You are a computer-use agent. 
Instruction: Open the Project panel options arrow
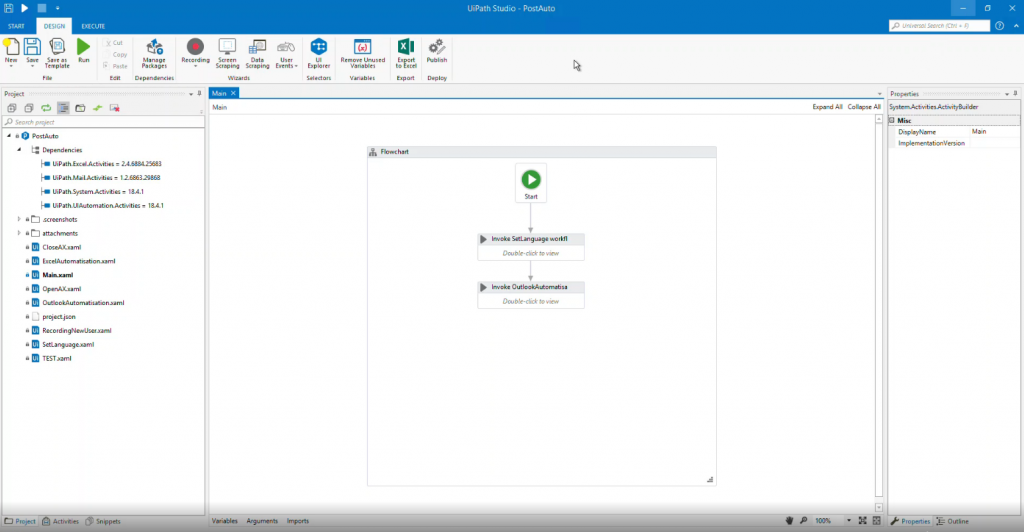191,94
